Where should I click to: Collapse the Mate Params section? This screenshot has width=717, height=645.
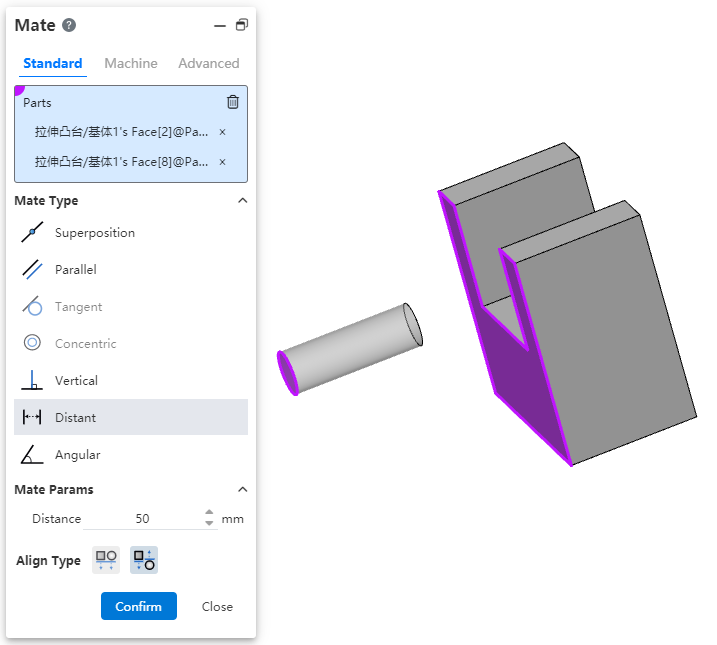(x=243, y=490)
